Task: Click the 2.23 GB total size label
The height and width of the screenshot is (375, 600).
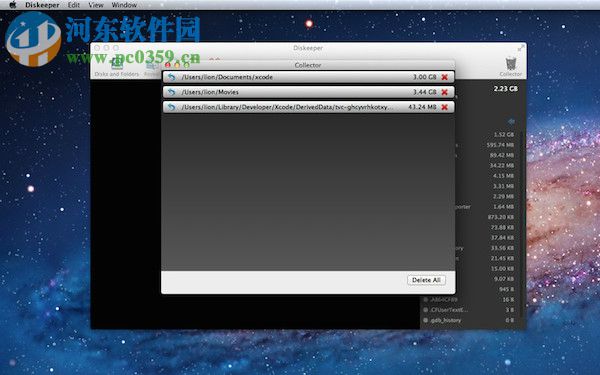Action: point(505,89)
